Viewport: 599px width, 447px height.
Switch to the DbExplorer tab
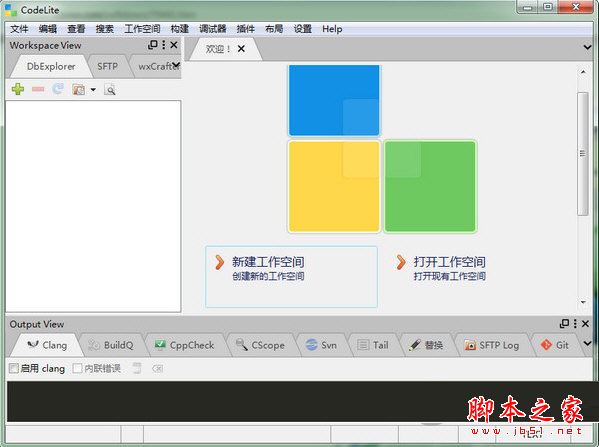point(51,66)
